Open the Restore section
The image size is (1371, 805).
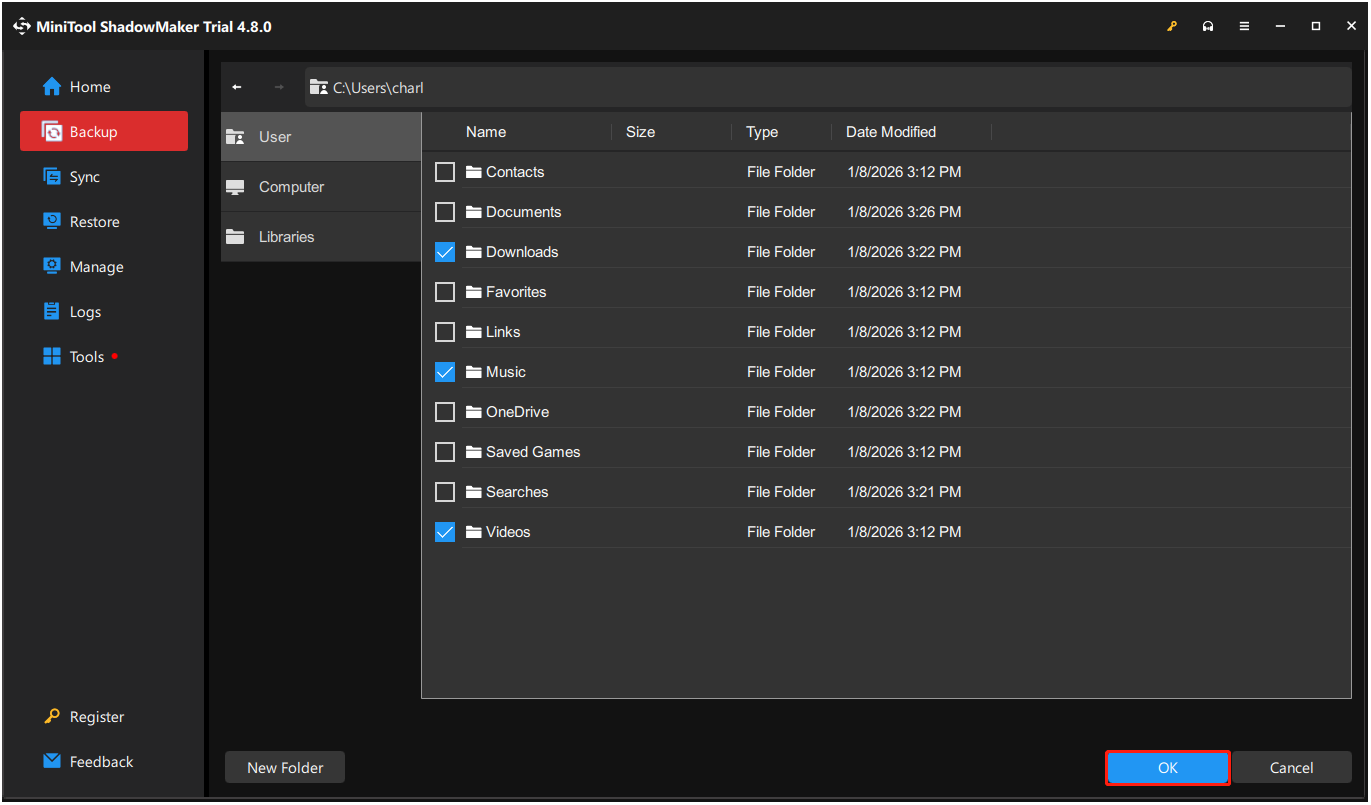[94, 221]
